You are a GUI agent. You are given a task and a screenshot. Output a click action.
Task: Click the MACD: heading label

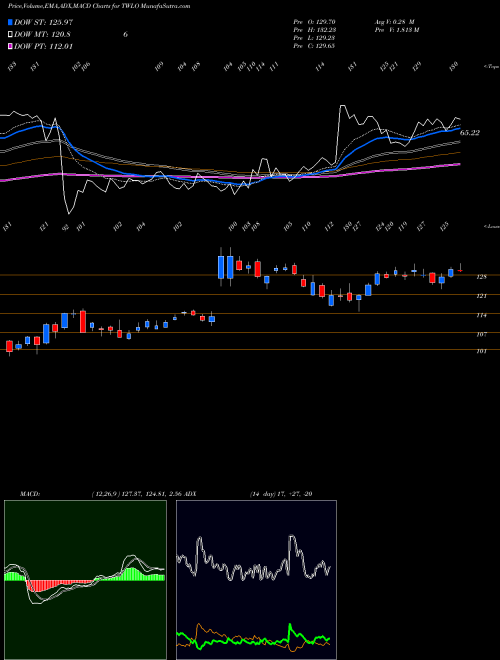[30, 494]
